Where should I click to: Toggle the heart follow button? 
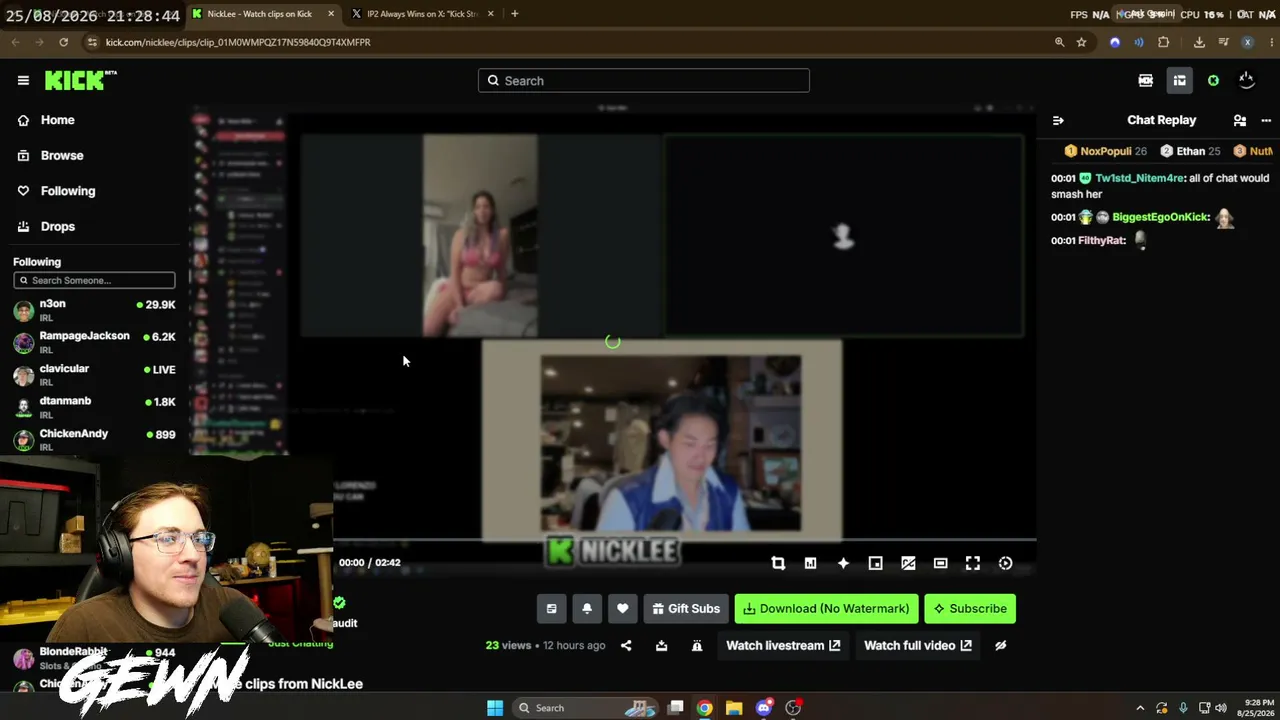(622, 608)
